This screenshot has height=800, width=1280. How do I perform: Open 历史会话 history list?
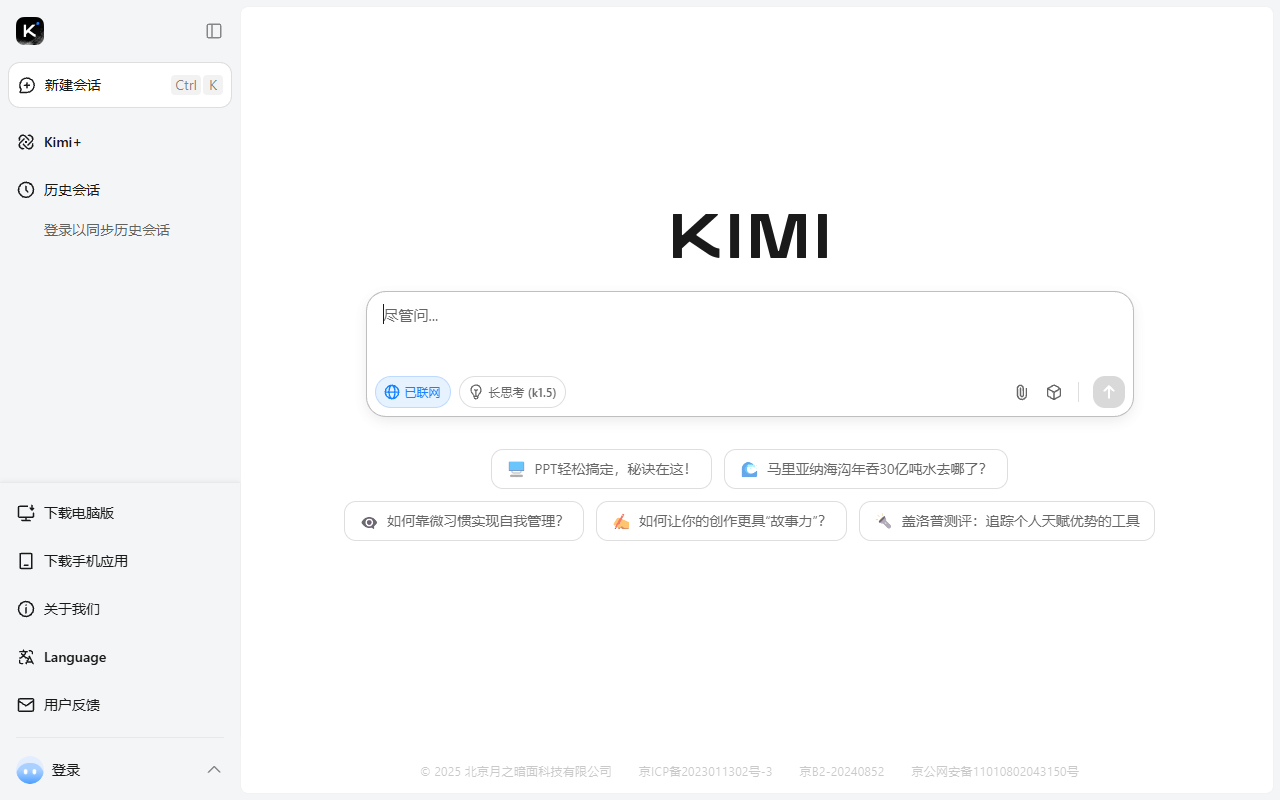(120, 190)
